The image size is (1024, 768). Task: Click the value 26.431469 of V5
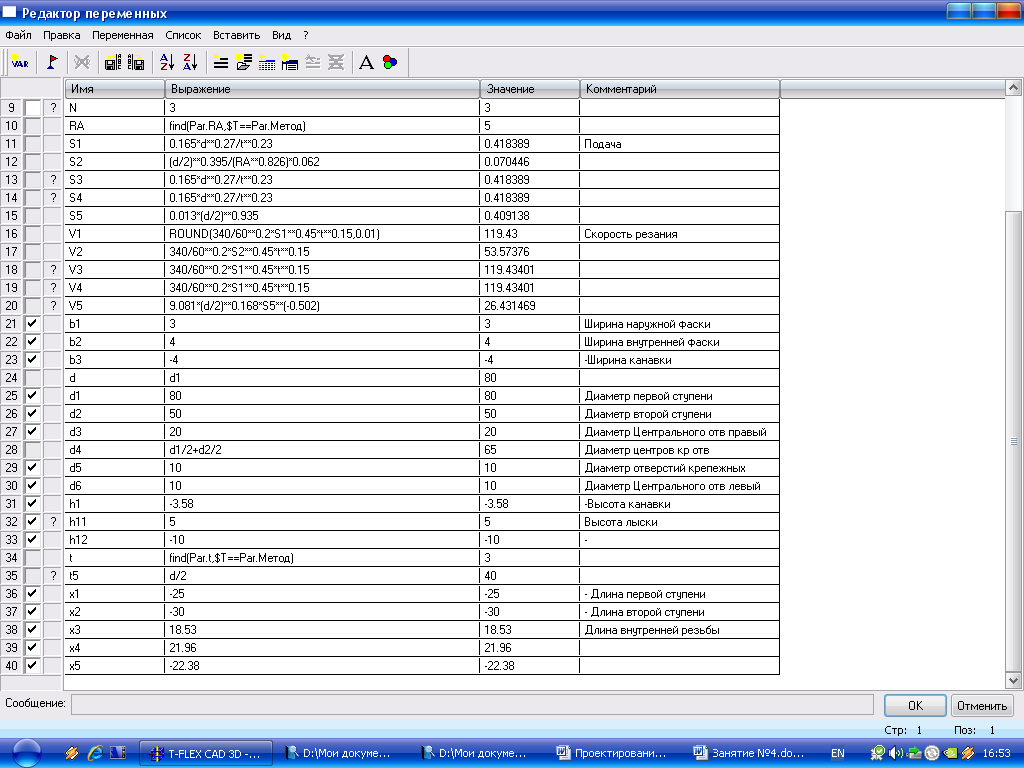click(510, 306)
